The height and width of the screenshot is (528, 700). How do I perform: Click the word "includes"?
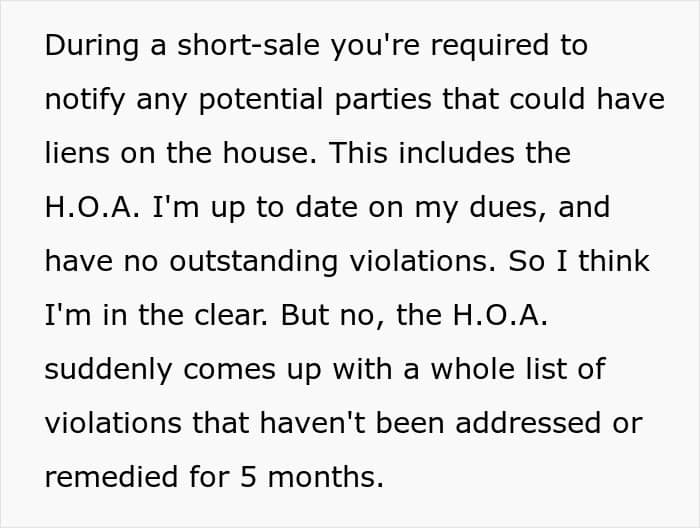pyautogui.click(x=456, y=153)
